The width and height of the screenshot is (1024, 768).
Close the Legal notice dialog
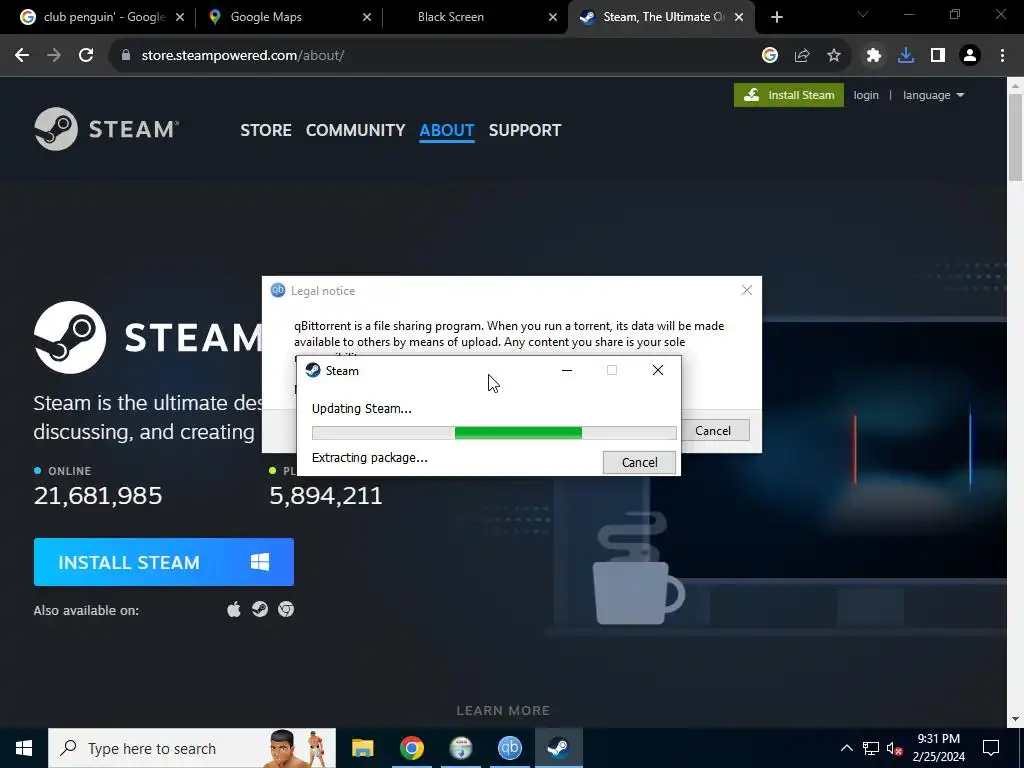point(747,290)
